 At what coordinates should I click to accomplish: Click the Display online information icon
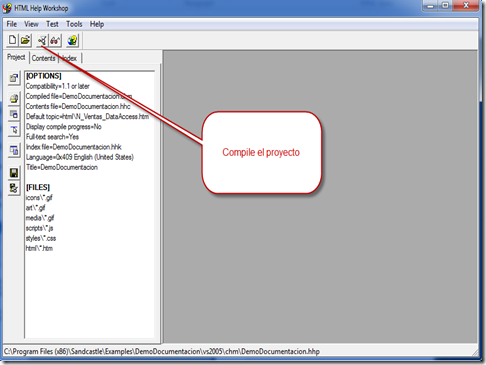point(72,40)
